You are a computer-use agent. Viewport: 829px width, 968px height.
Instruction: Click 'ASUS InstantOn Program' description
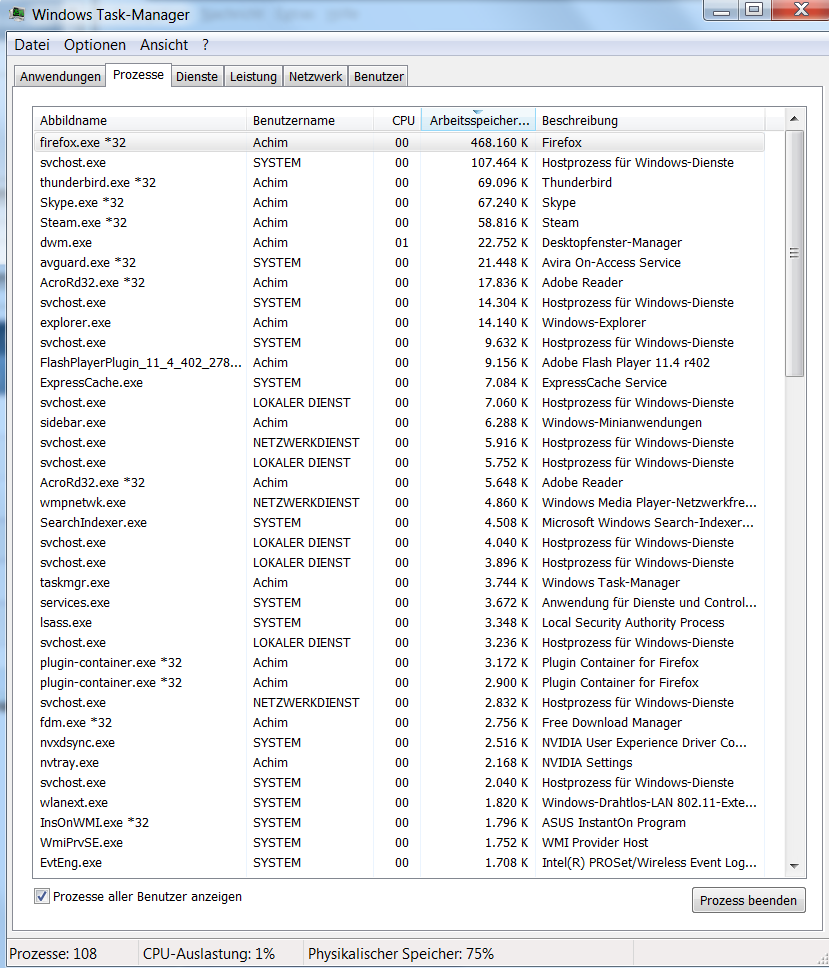coord(614,822)
